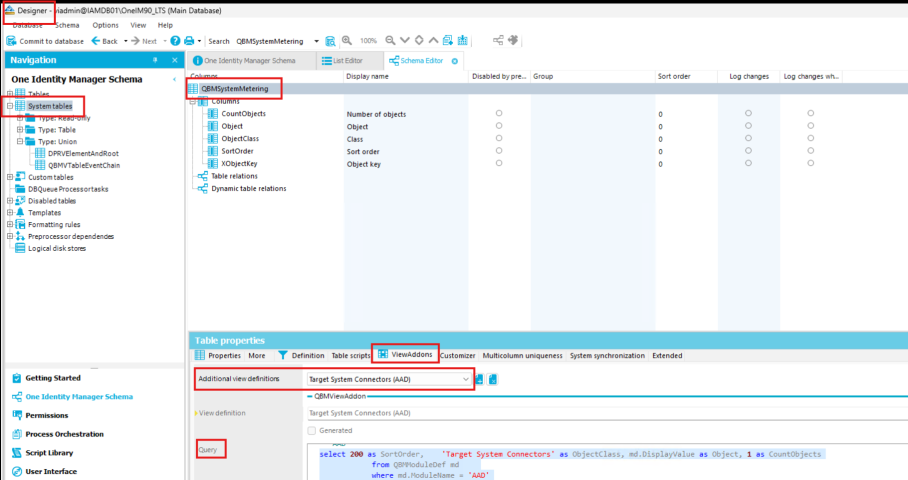This screenshot has width=908, height=480.
Task: Collapse the System tables tree node
Action: [x=10, y=106]
